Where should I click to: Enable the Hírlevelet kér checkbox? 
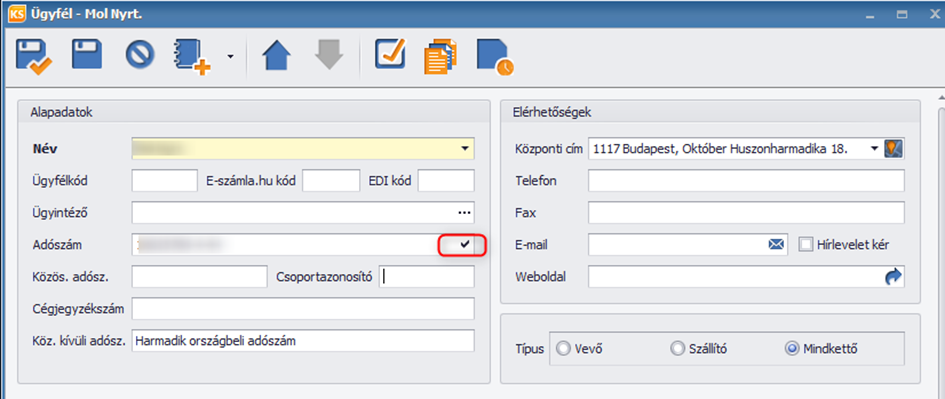(806, 245)
